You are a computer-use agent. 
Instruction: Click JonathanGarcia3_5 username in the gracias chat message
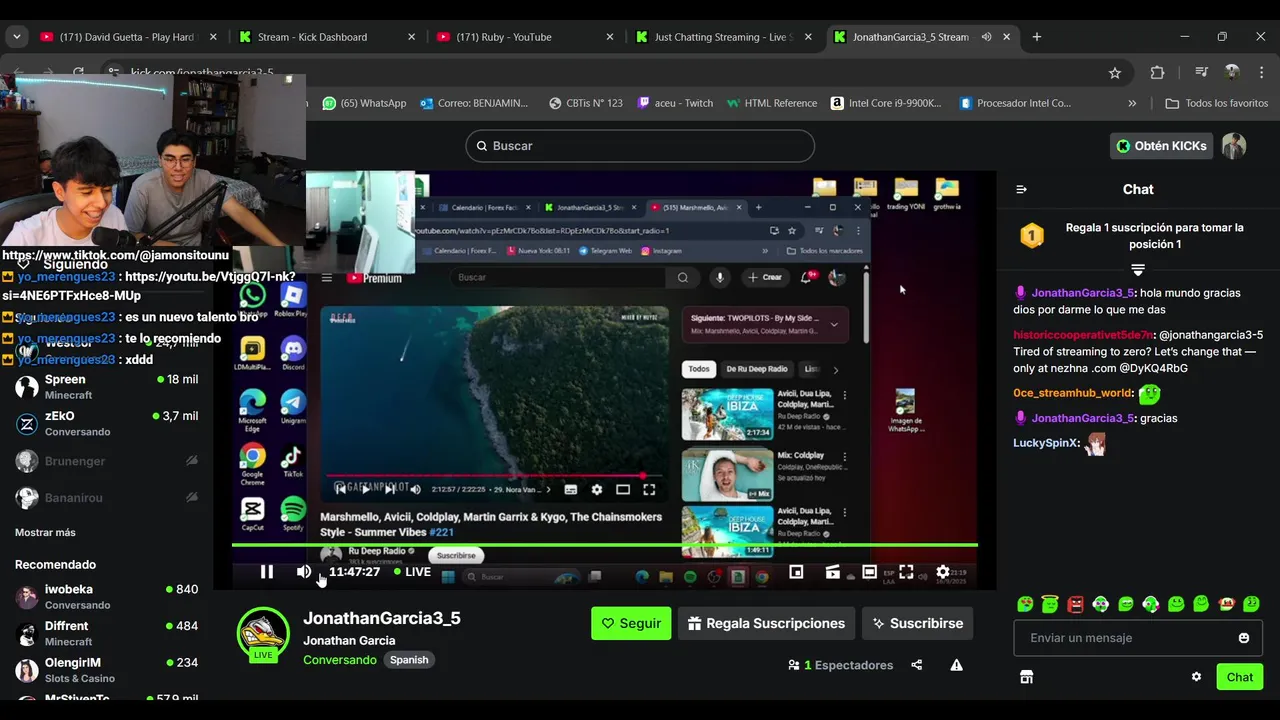(1083, 418)
